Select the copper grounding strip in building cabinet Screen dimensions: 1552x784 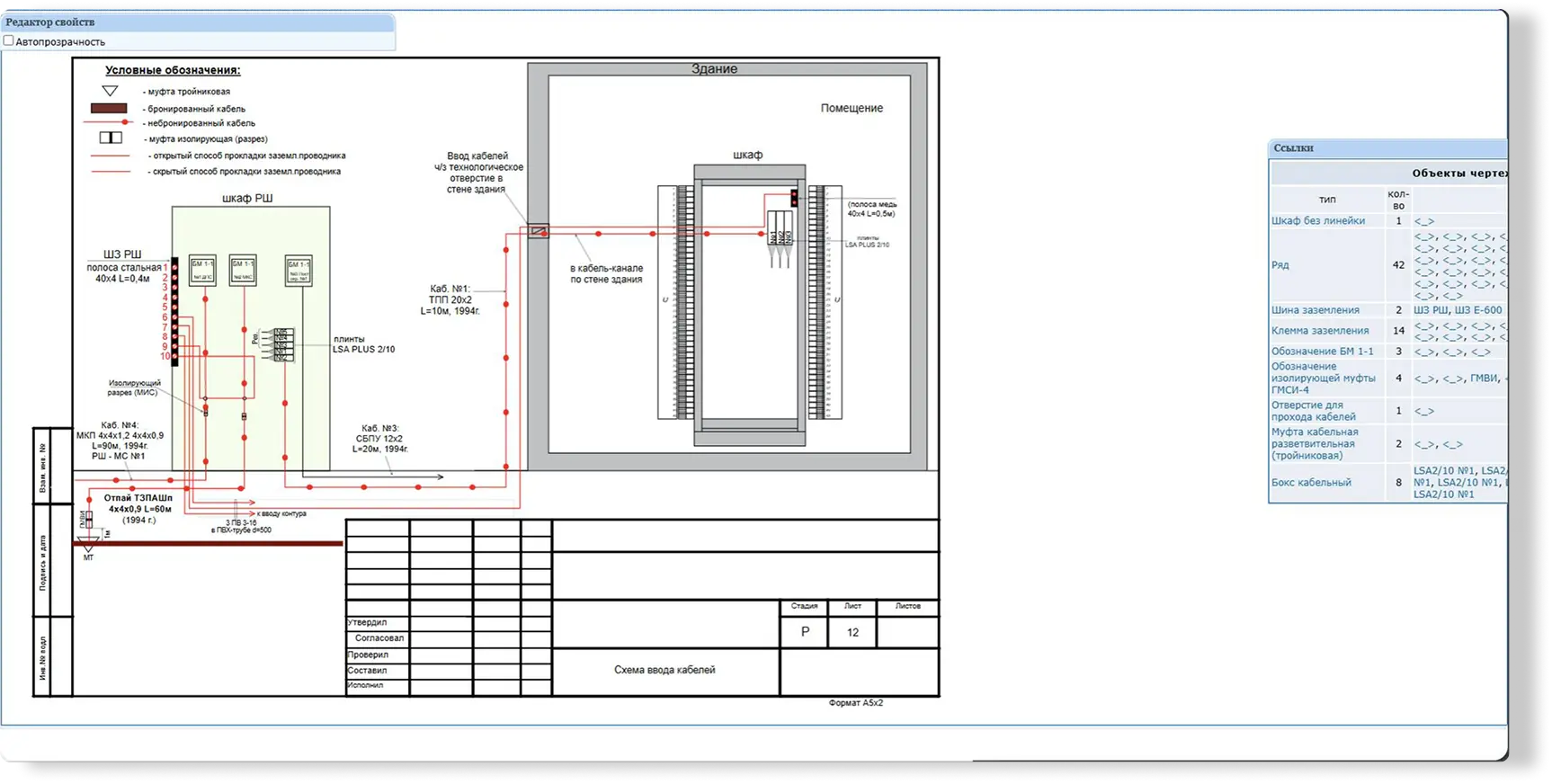(x=794, y=198)
